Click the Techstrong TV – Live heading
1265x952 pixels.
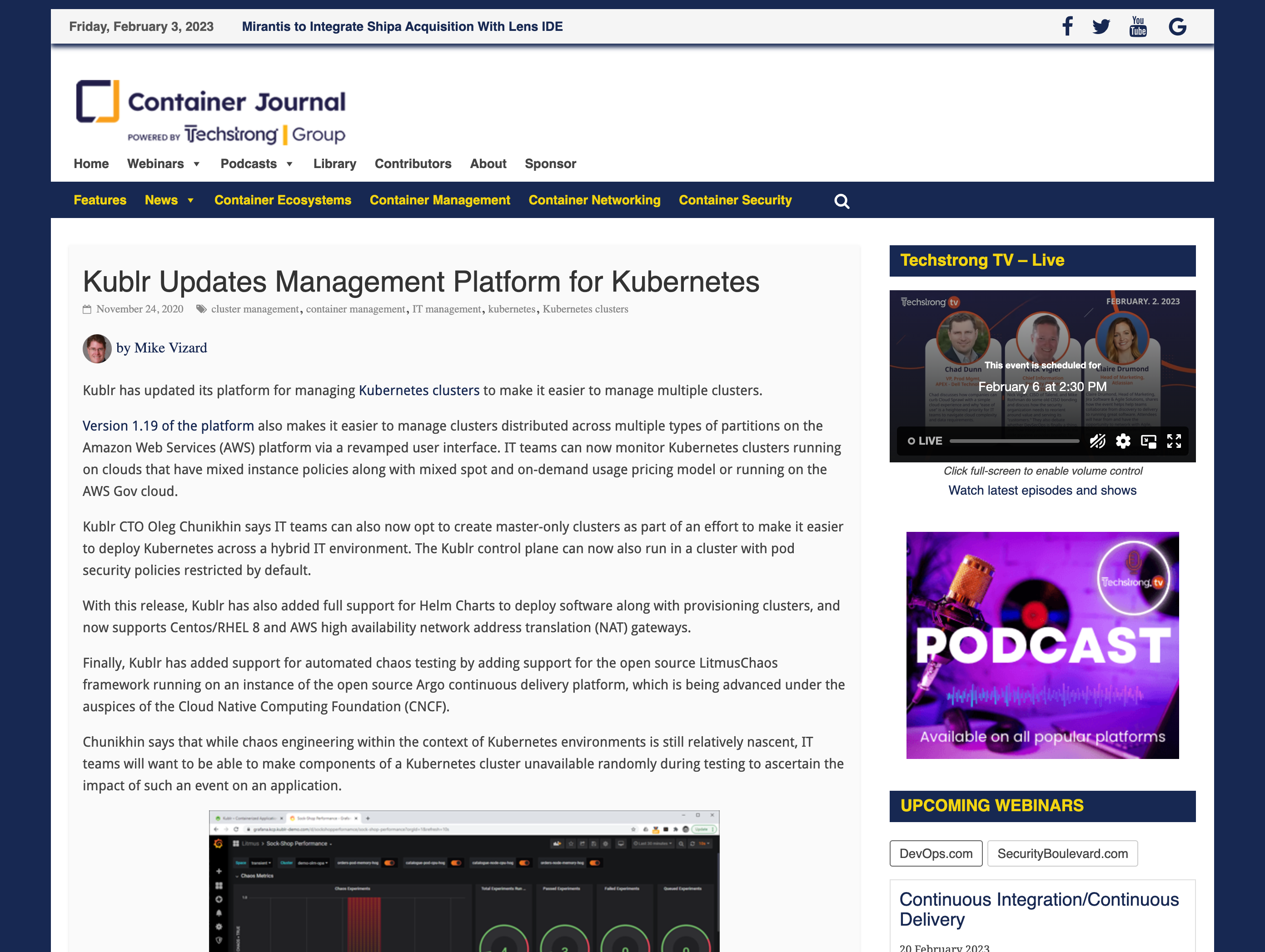(x=982, y=261)
